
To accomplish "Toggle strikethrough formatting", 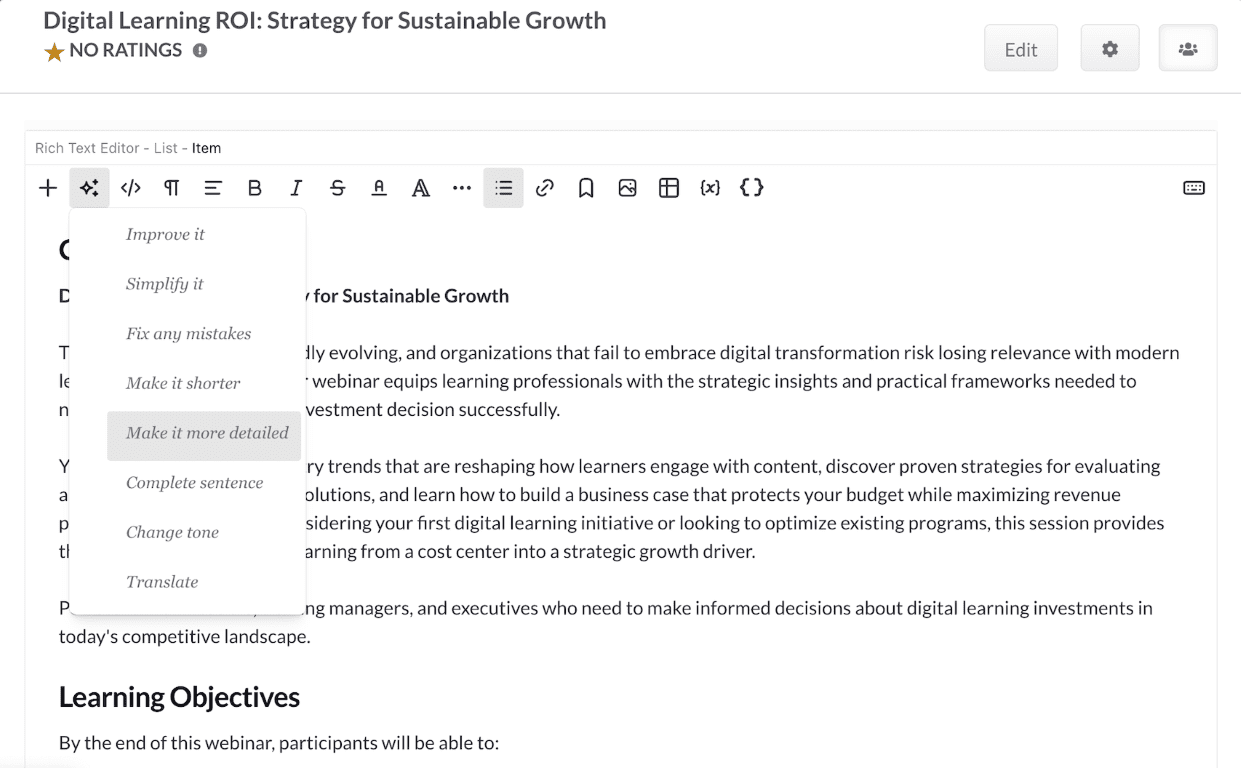I will click(x=338, y=188).
